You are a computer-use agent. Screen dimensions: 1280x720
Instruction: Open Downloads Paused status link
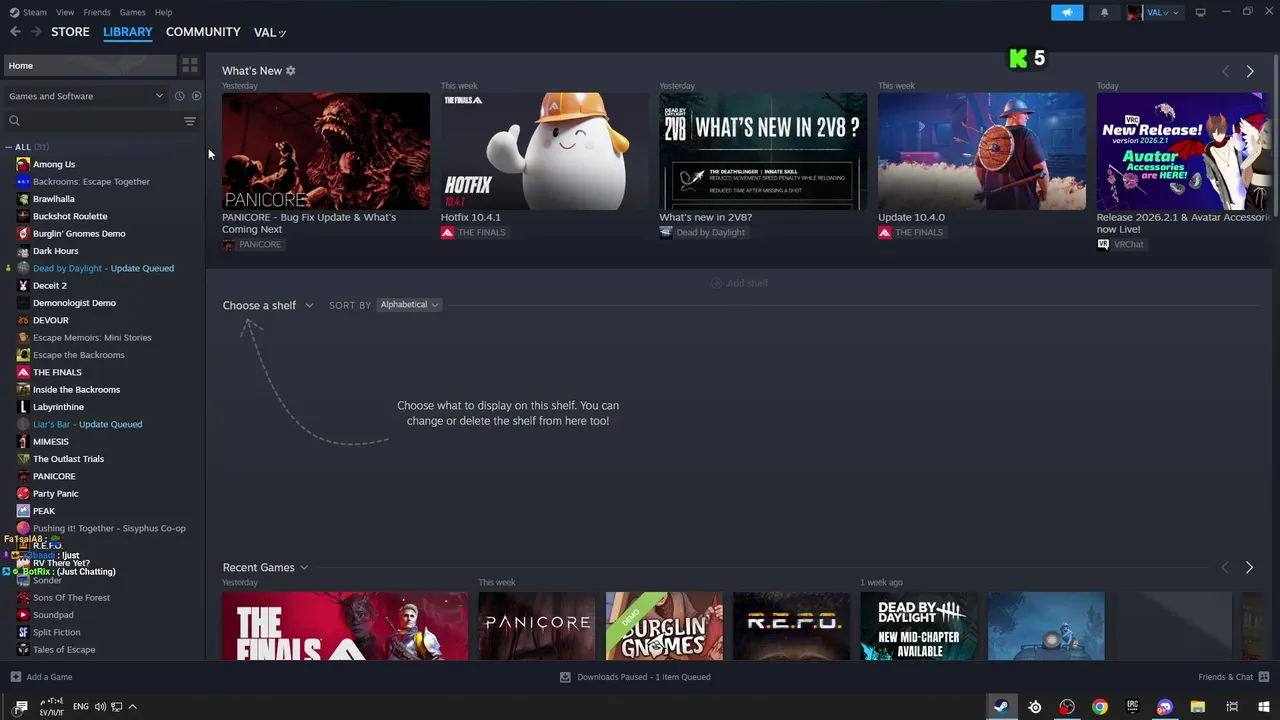click(x=643, y=677)
